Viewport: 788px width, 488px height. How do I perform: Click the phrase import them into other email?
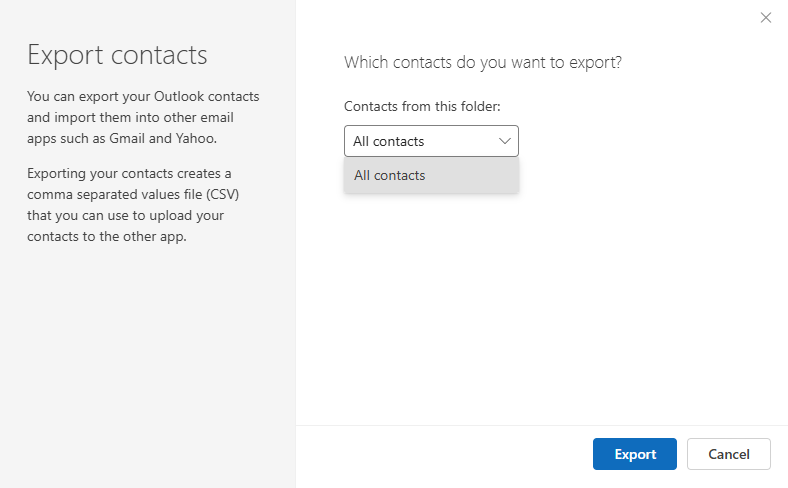click(143, 117)
